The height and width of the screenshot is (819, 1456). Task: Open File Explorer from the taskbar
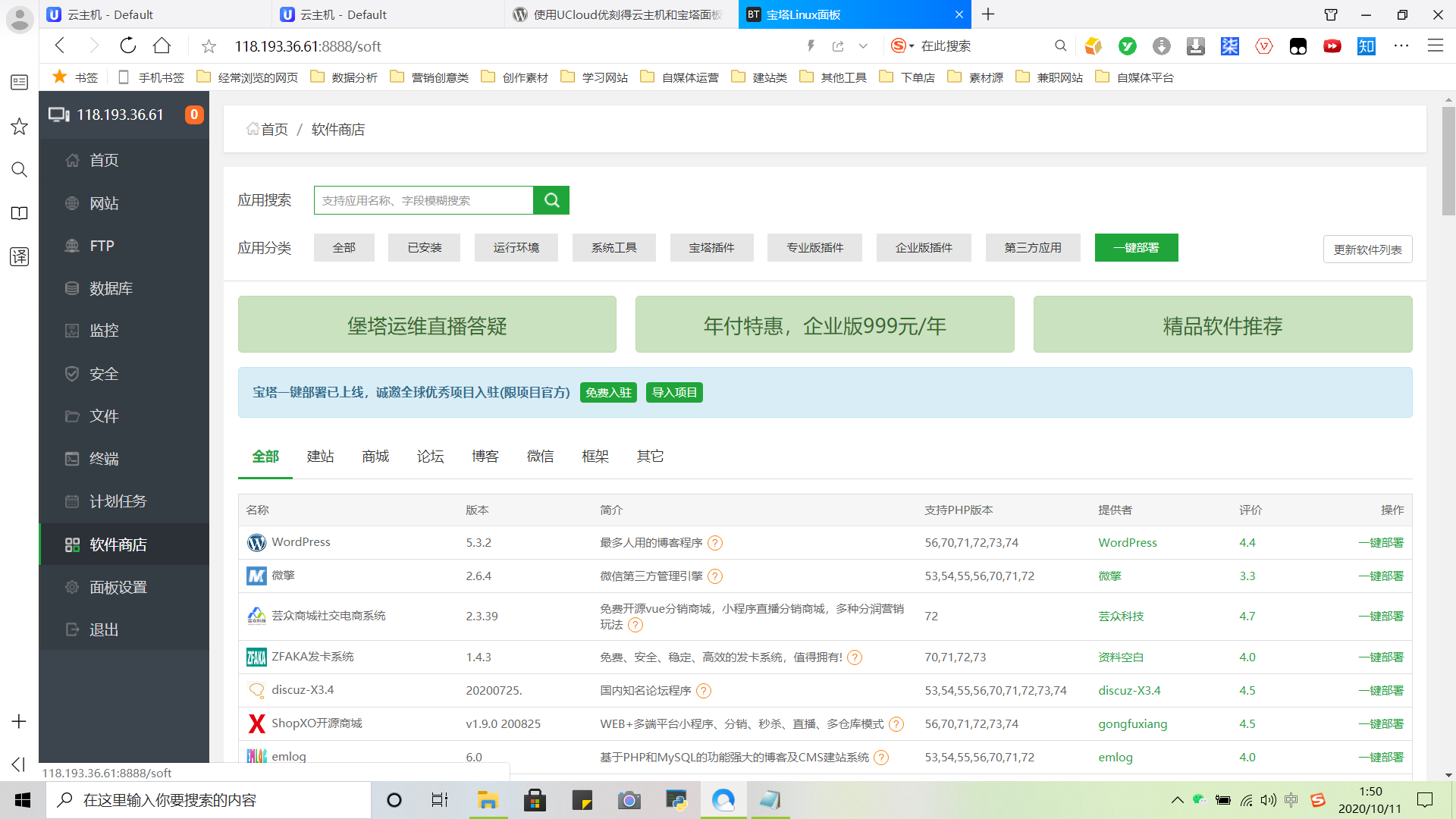(487, 800)
